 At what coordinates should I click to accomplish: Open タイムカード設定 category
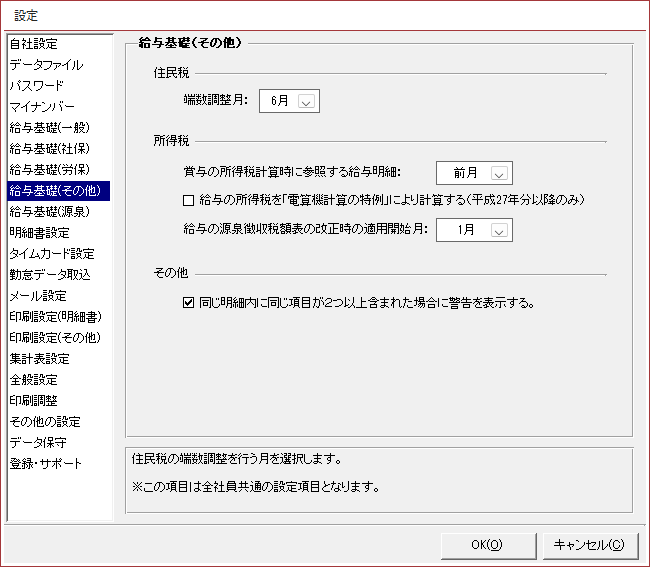click(x=52, y=254)
